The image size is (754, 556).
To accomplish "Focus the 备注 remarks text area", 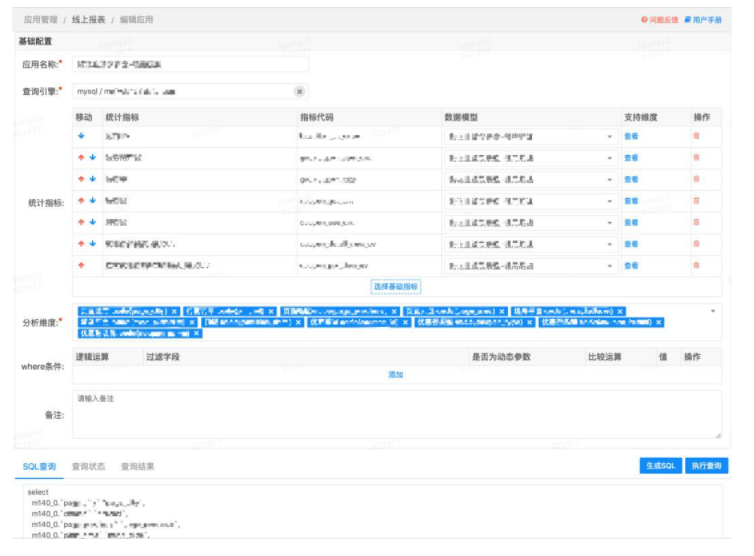I will (x=396, y=414).
